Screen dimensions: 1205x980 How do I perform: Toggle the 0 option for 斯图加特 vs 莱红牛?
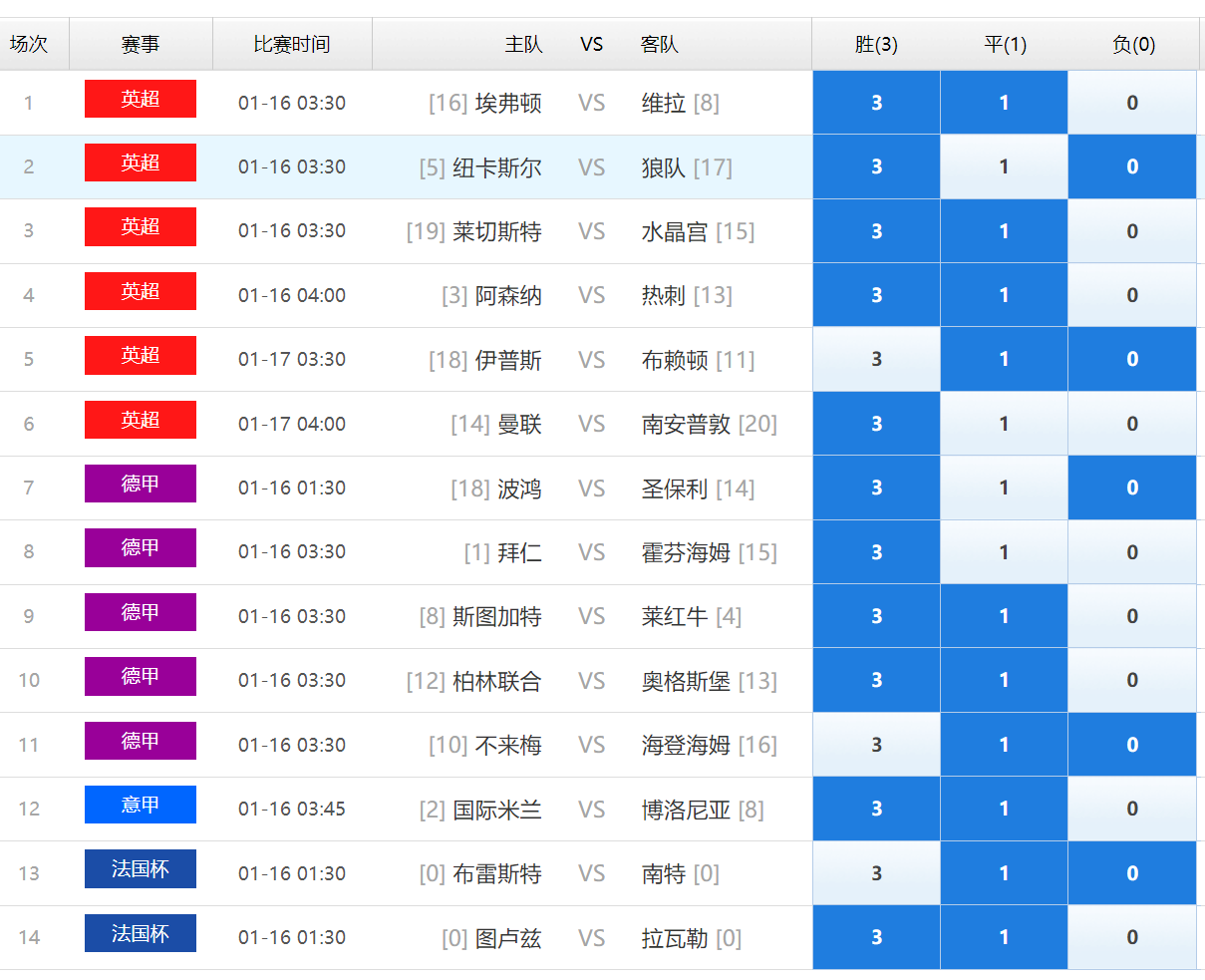point(1132,616)
